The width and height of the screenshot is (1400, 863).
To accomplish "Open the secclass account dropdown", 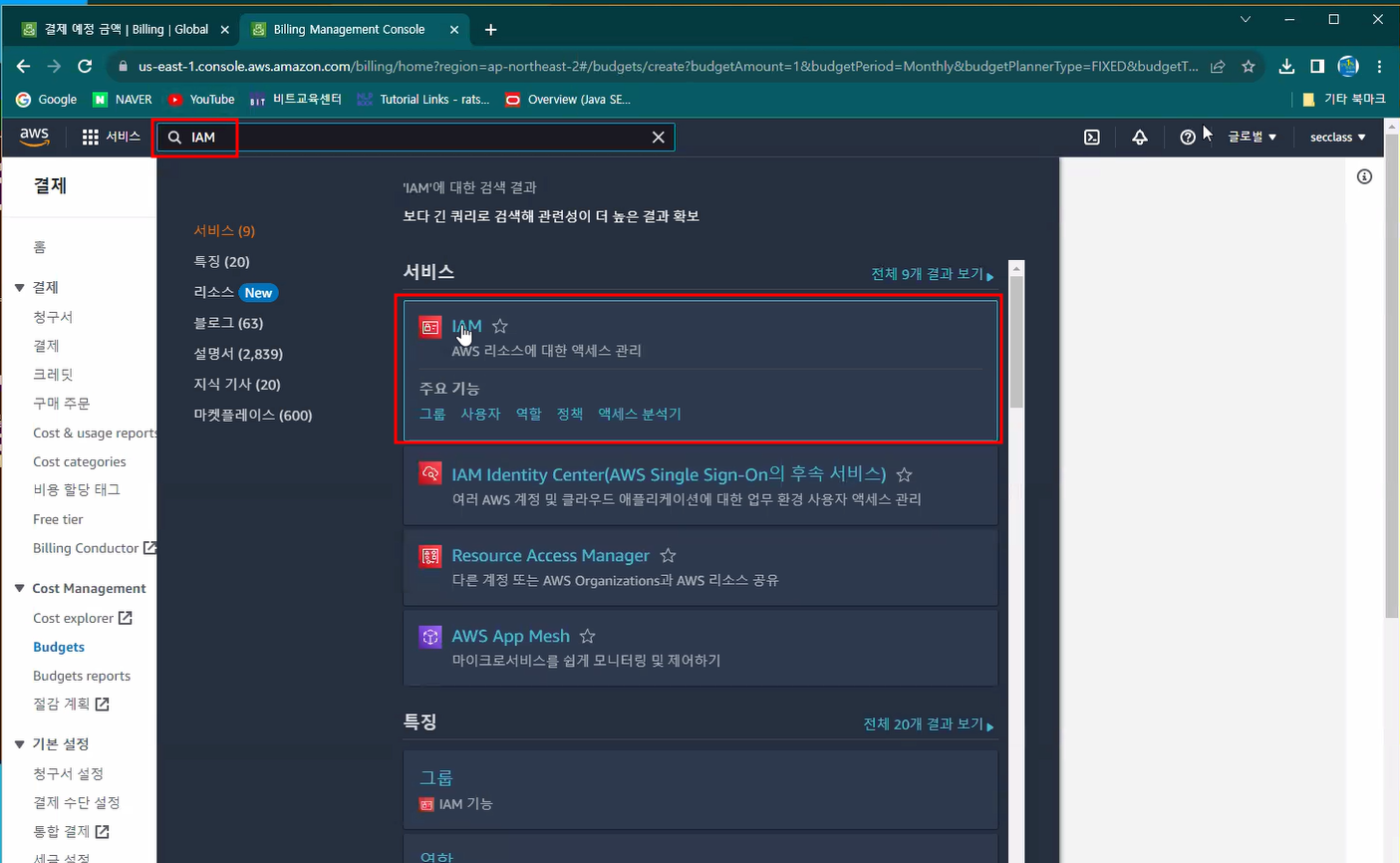I will (x=1337, y=138).
